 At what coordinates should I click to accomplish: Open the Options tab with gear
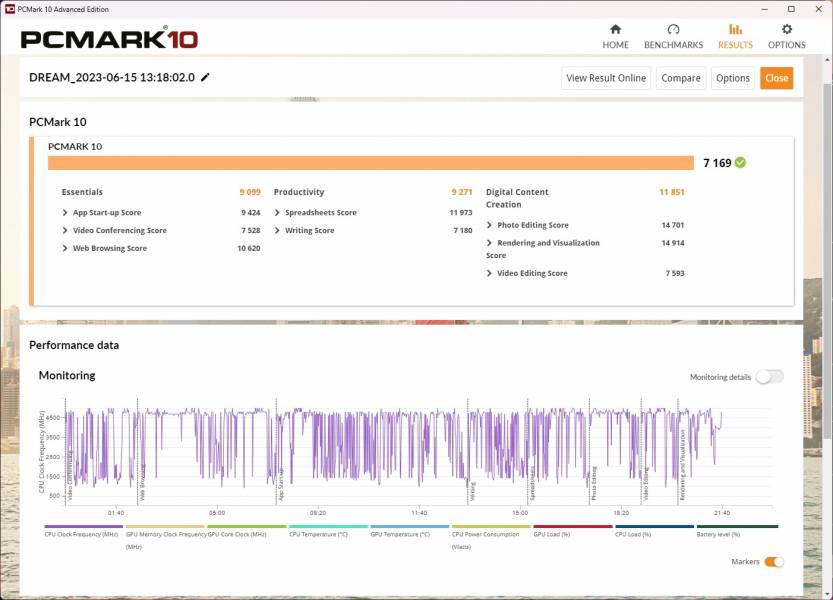pyautogui.click(x=786, y=37)
